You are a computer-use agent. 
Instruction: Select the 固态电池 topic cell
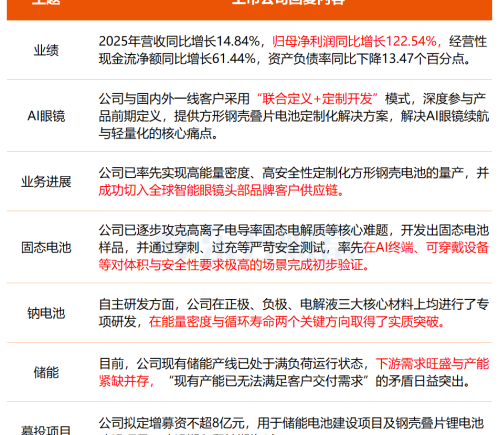point(46,247)
